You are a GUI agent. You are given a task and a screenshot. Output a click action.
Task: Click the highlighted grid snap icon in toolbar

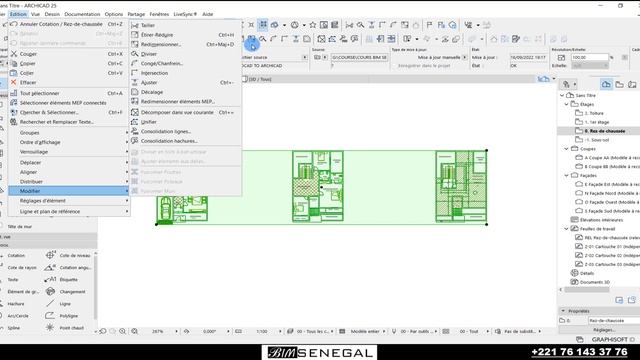point(263,25)
